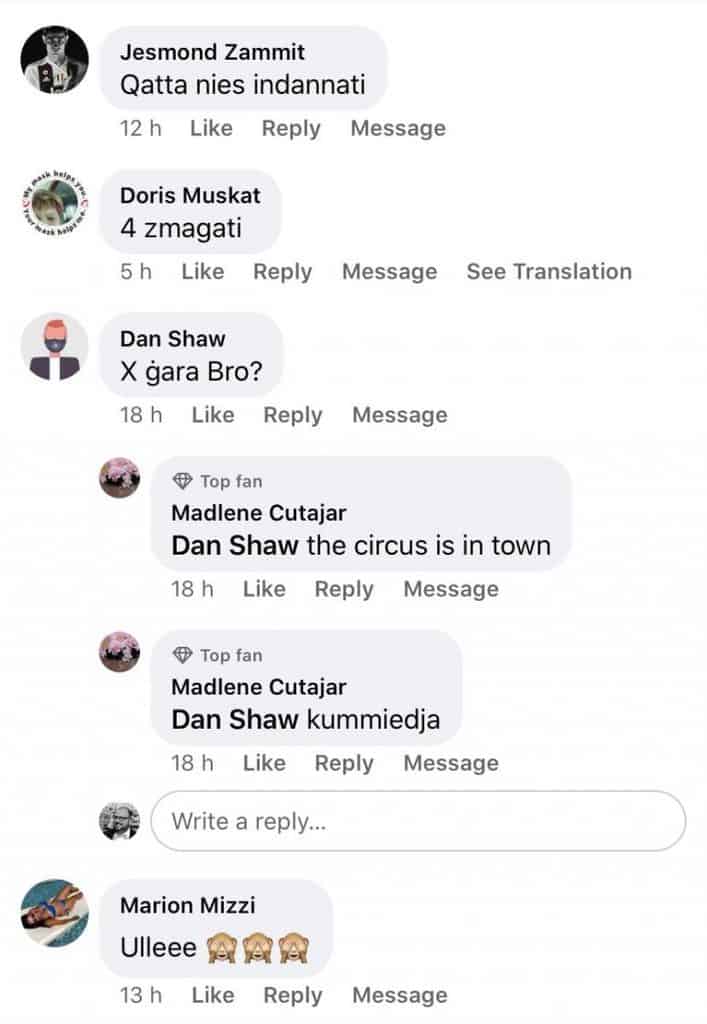This screenshot has width=707, height=1024.
Task: See Translation of Doris Muskat's comment
Action: 549,272
